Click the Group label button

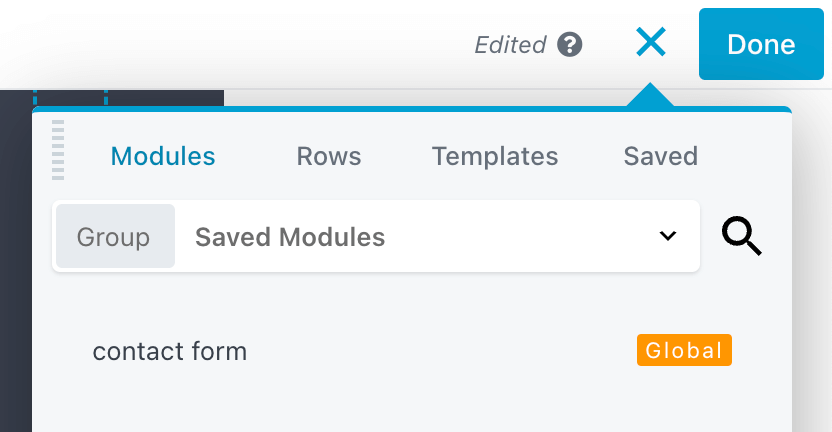coord(114,237)
